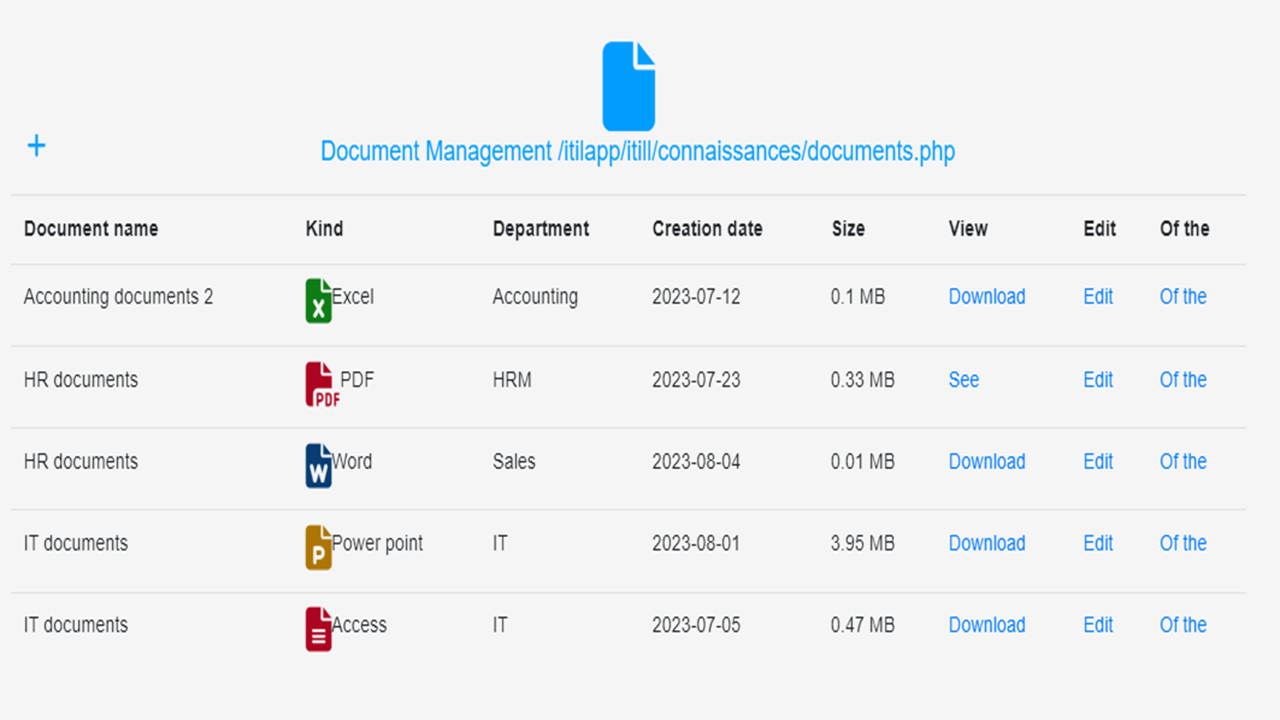
Task: Download the Accounting documents 2 file
Action: pyautogui.click(x=986, y=297)
